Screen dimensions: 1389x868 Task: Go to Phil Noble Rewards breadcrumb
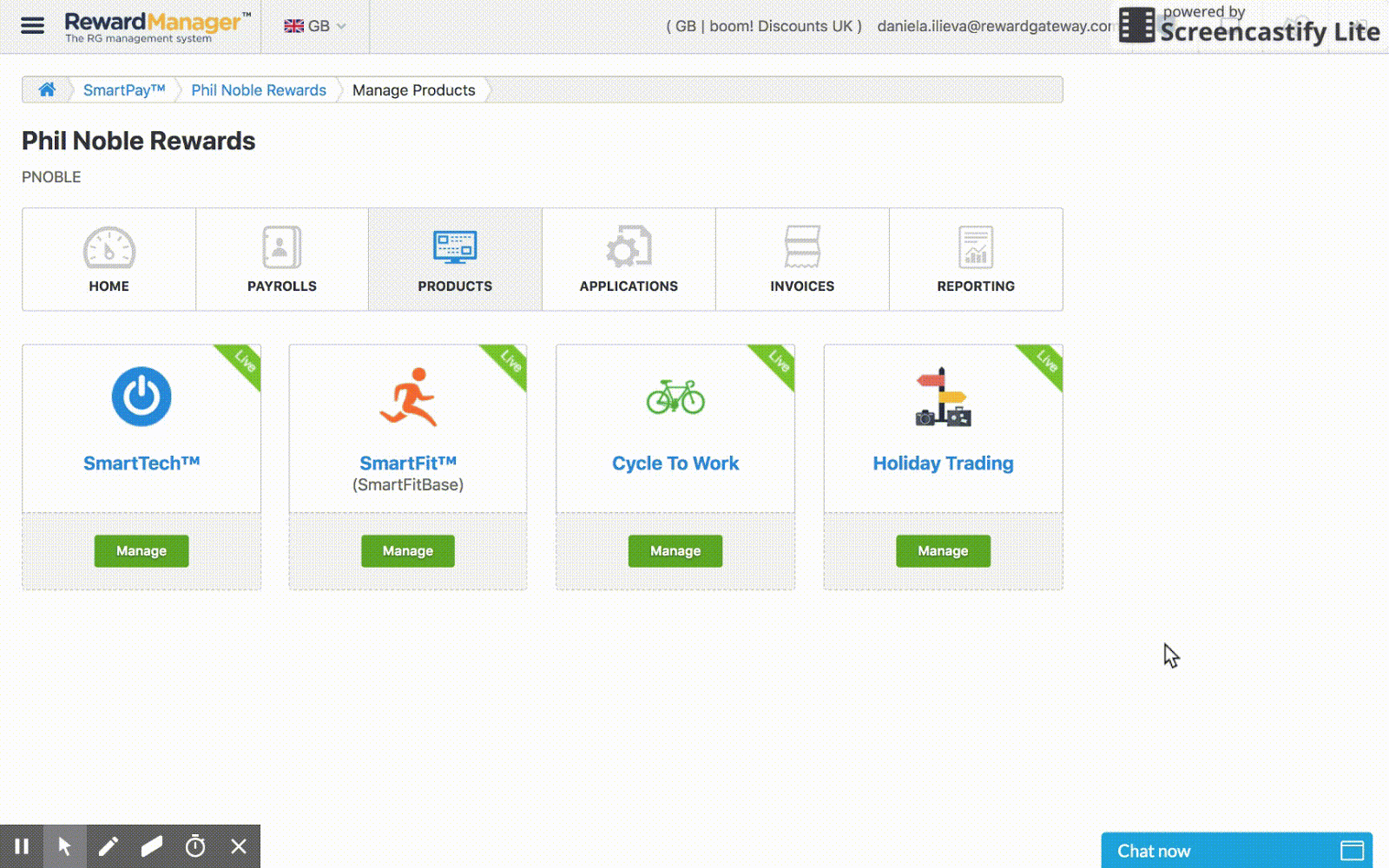click(x=259, y=90)
